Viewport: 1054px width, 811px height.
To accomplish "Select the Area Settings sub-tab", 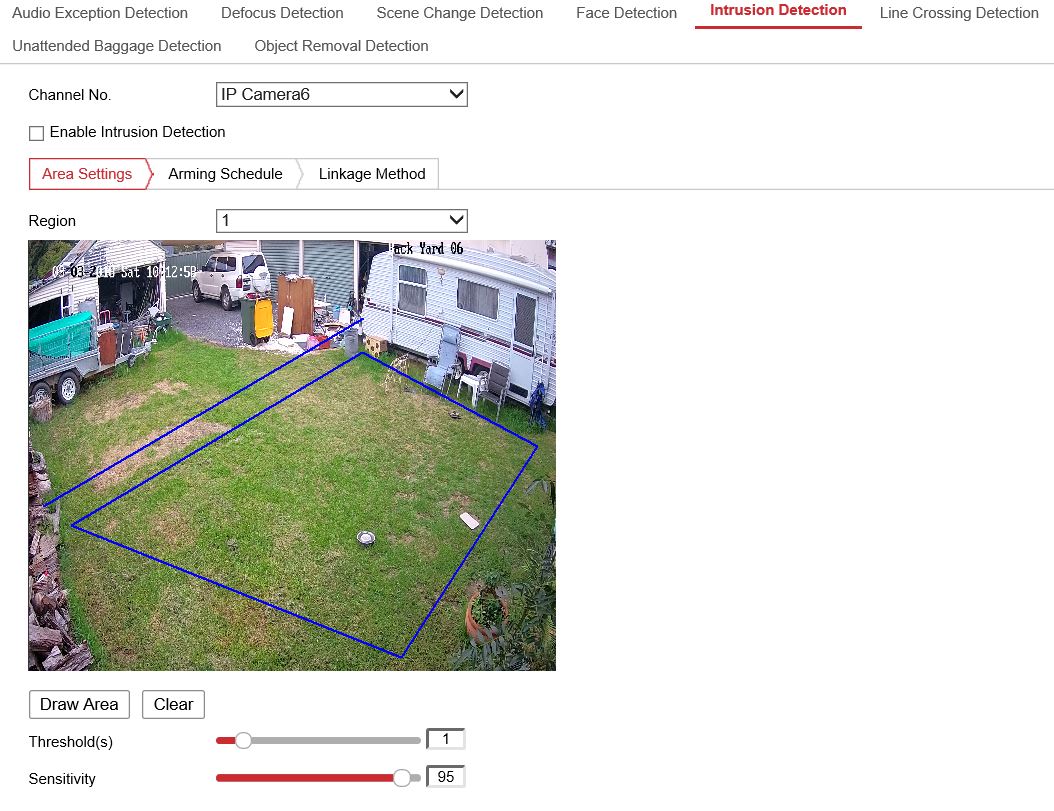I will 87,174.
